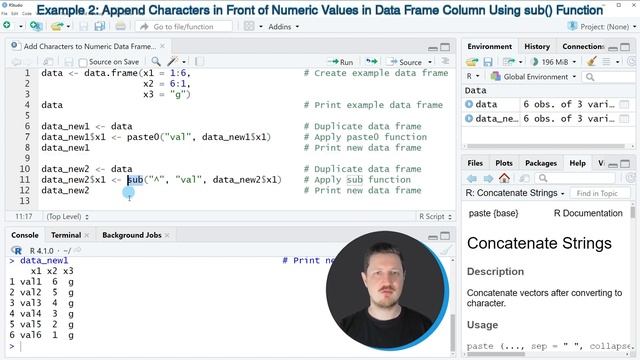Click the Compile Report notebook icon
The height and width of the screenshot is (360, 640).
tap(199, 62)
